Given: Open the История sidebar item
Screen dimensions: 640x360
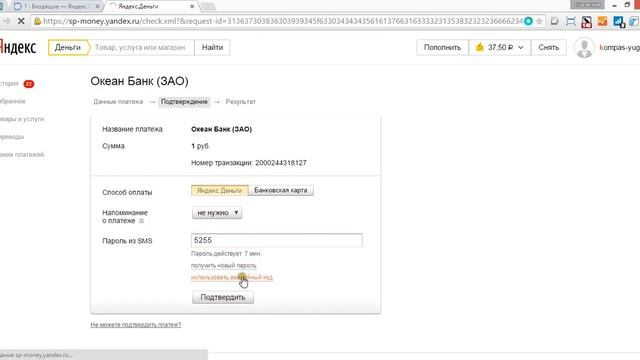Looking at the screenshot, I should tap(9, 84).
